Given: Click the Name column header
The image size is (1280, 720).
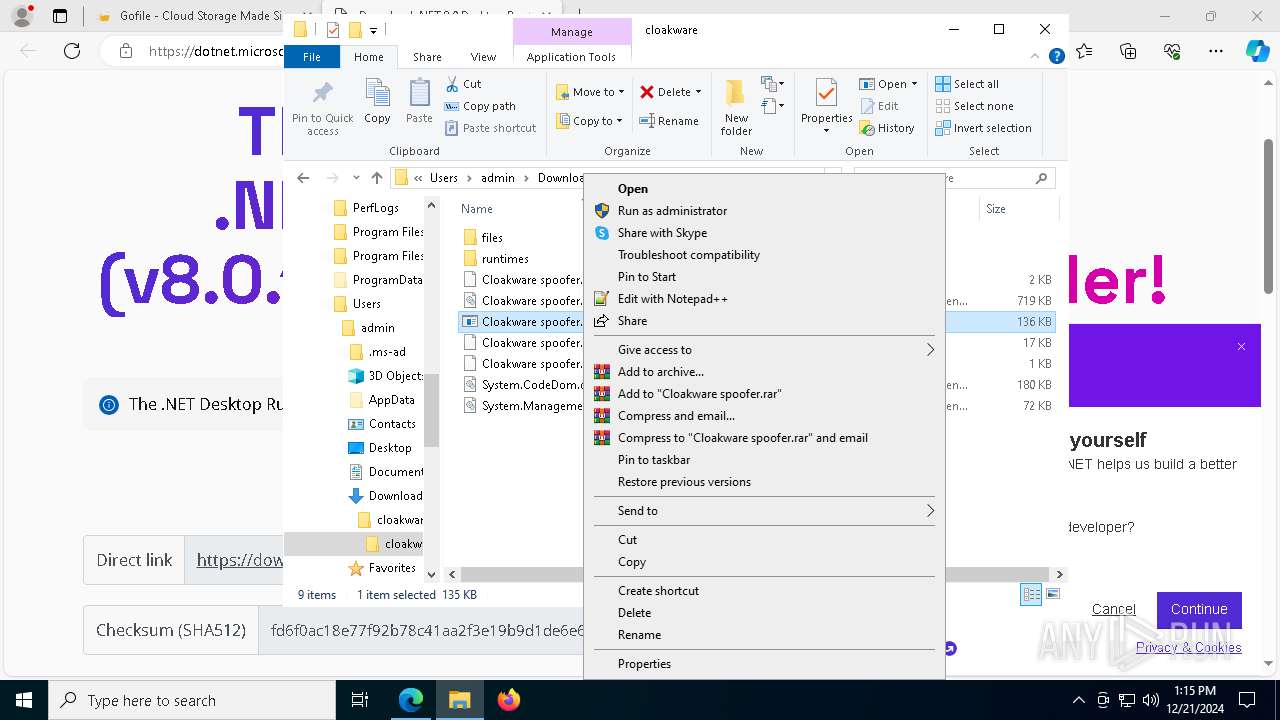Looking at the screenshot, I should click(477, 209).
